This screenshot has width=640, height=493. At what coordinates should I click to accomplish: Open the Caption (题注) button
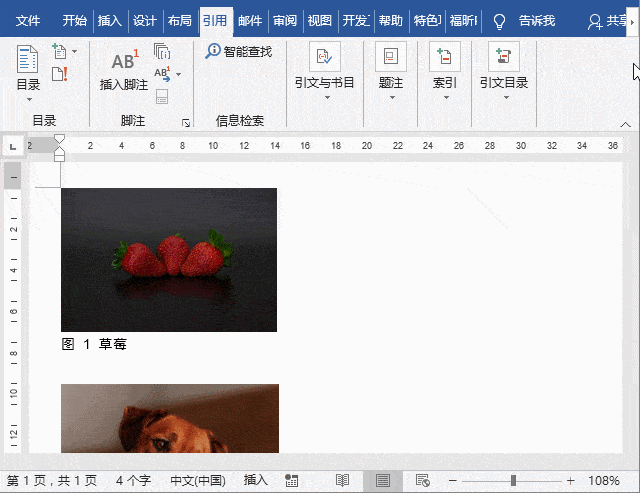[391, 72]
